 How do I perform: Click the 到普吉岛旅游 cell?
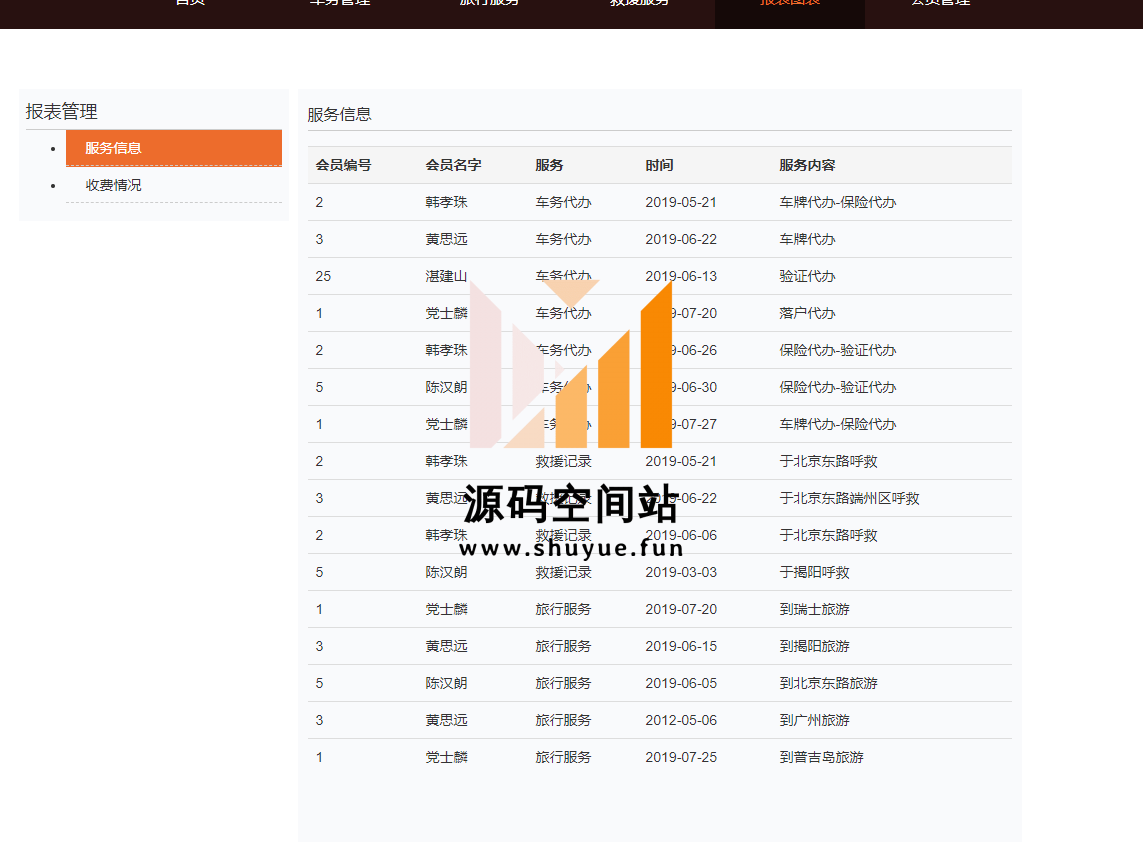pos(822,757)
